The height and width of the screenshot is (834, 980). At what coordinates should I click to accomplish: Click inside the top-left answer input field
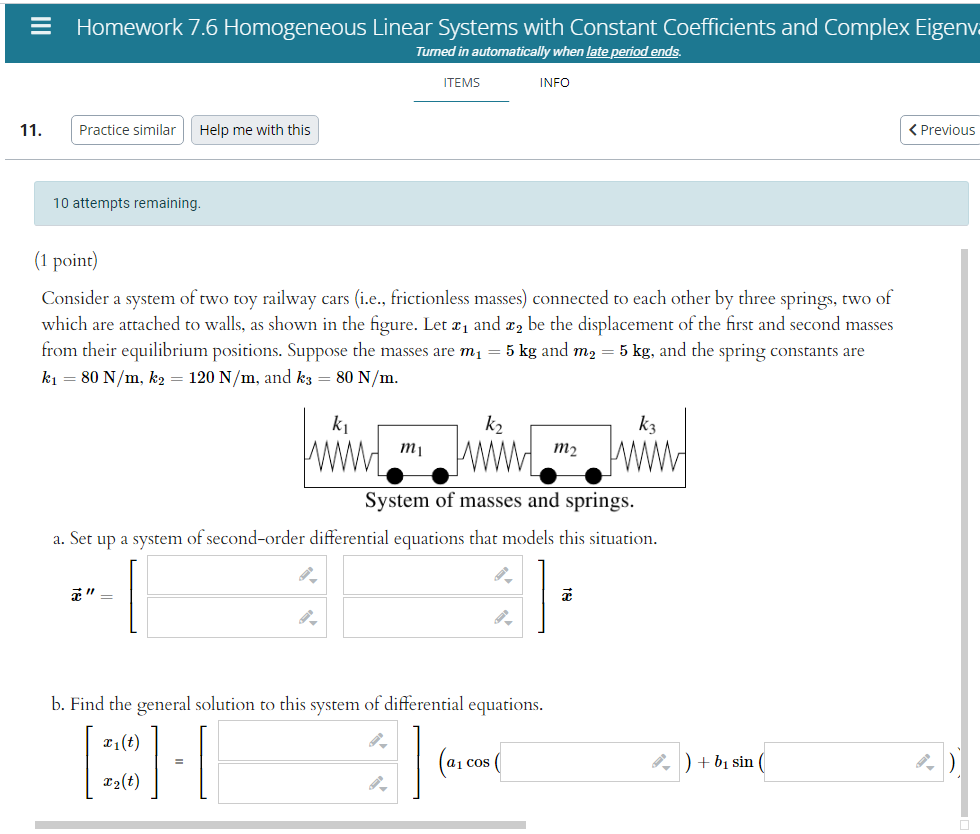230,575
